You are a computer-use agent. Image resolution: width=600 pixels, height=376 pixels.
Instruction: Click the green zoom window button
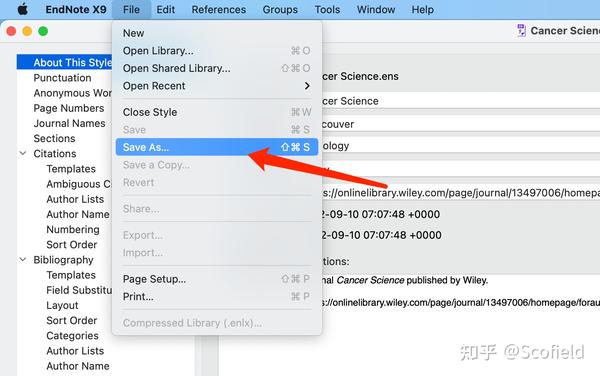tap(43, 31)
